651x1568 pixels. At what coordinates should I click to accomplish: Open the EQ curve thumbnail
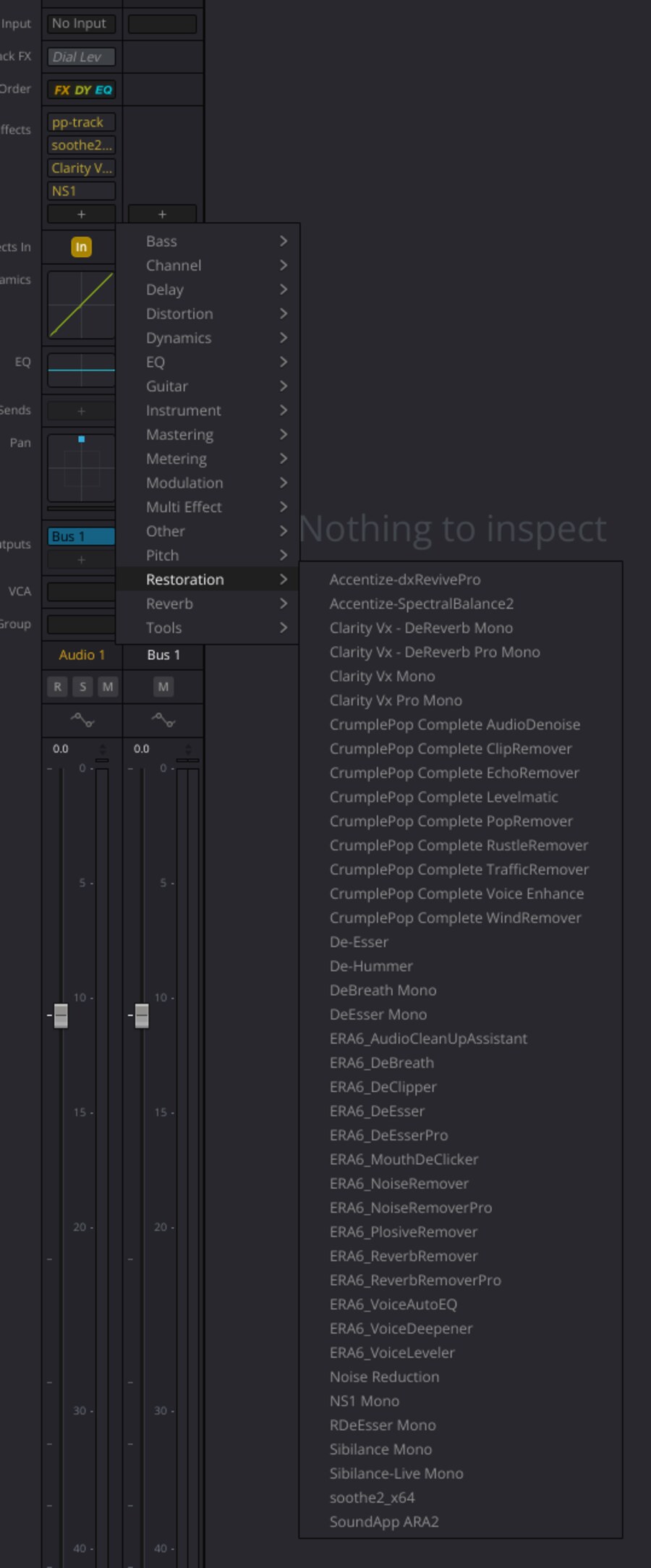[81, 370]
